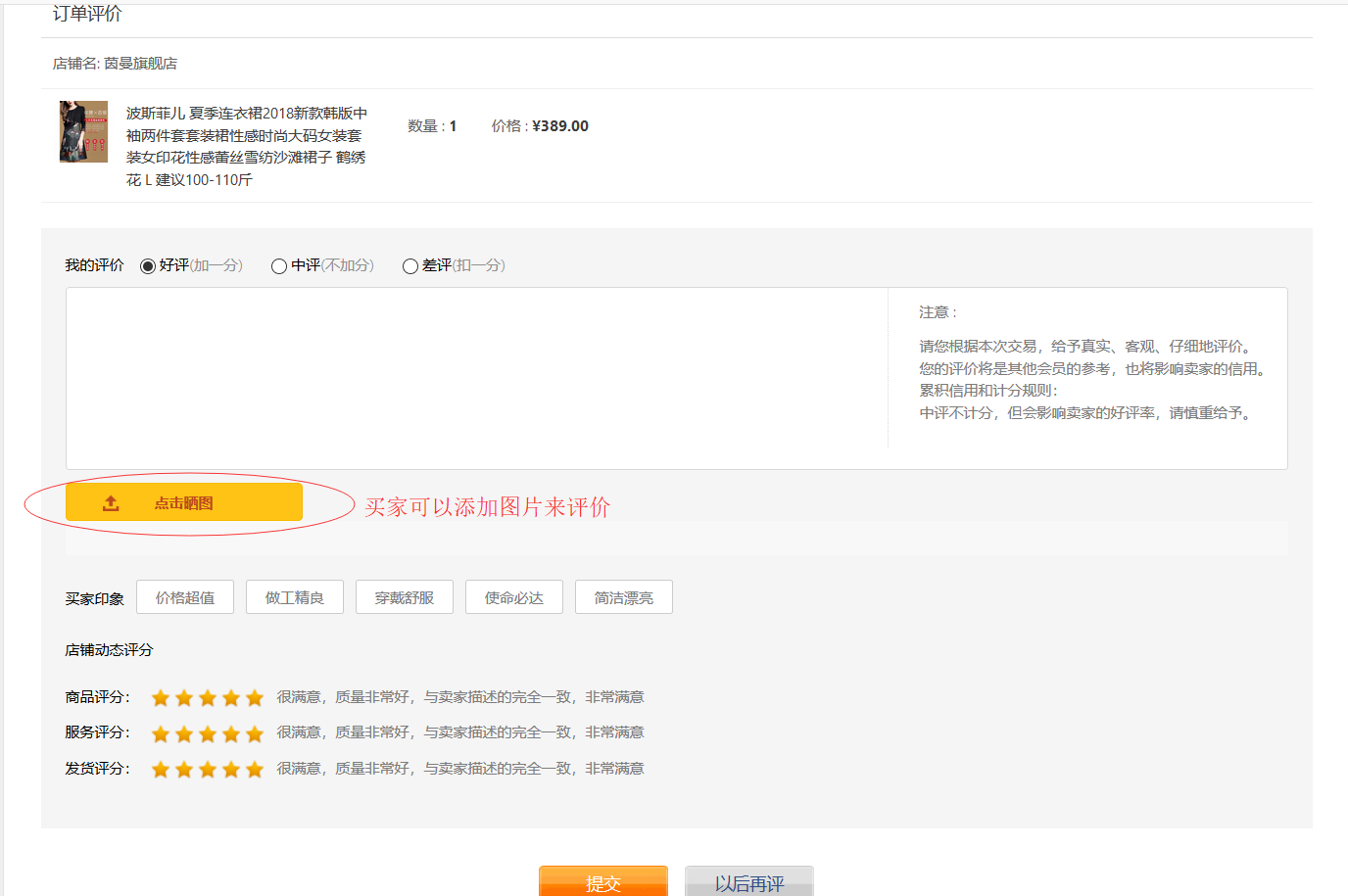
Task: Choose the 做工精良 buyer impression tag
Action: pos(295,597)
